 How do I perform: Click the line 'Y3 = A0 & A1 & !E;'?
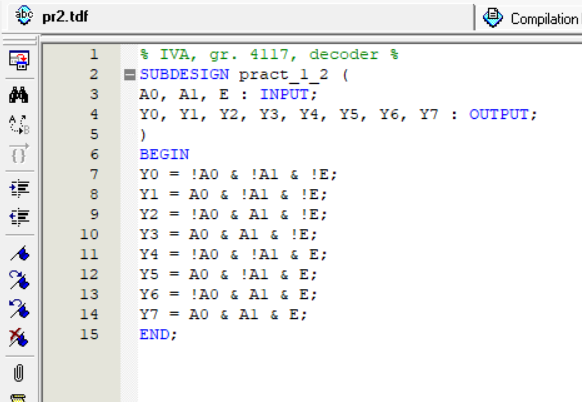(x=228, y=235)
